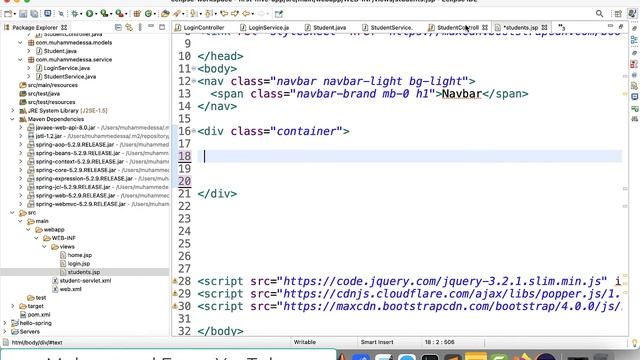Close the students.jsp editor tab
Image resolution: width=640 pixels, height=360 pixels.
tap(544, 27)
